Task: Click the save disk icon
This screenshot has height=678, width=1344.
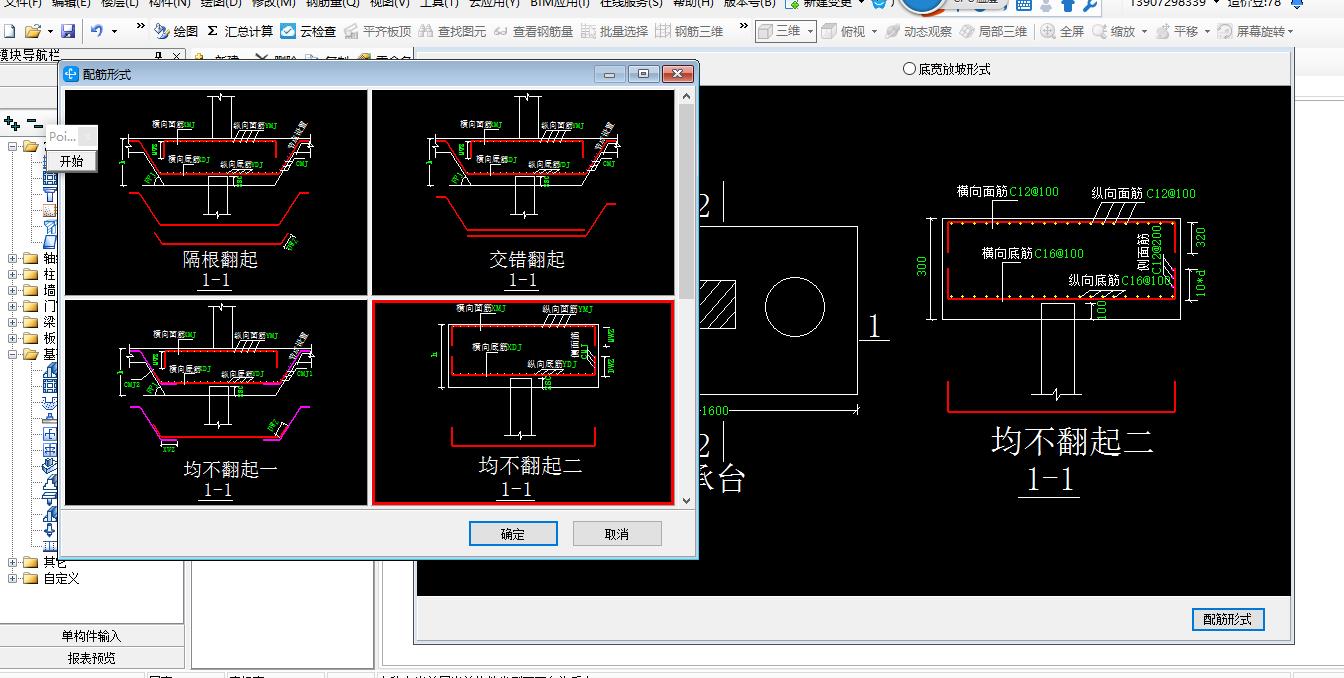Action: point(67,31)
